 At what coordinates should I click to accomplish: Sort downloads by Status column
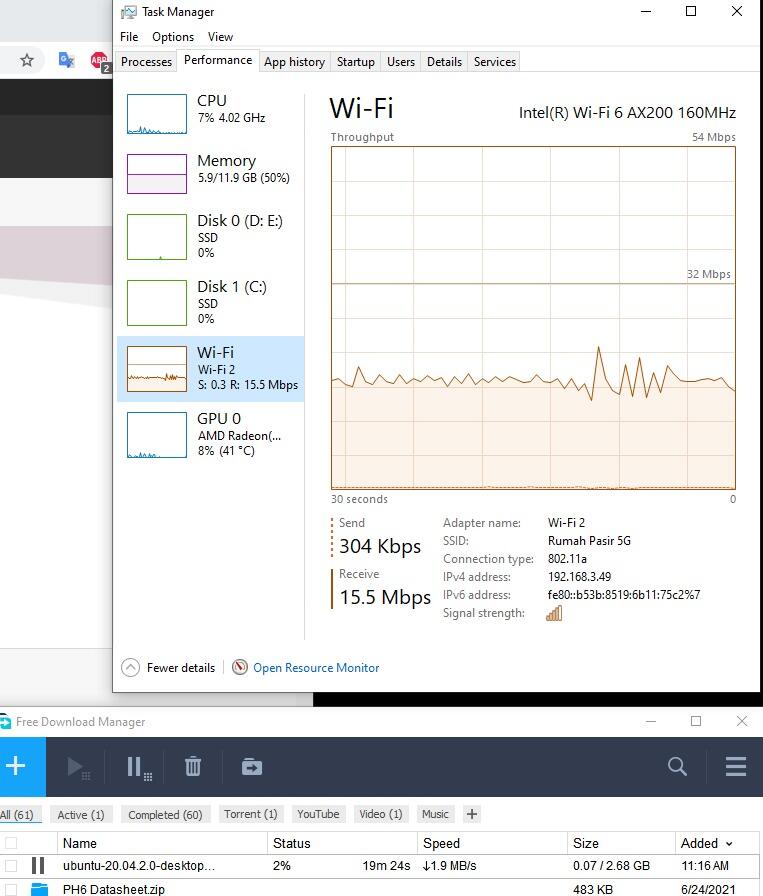(x=342, y=843)
